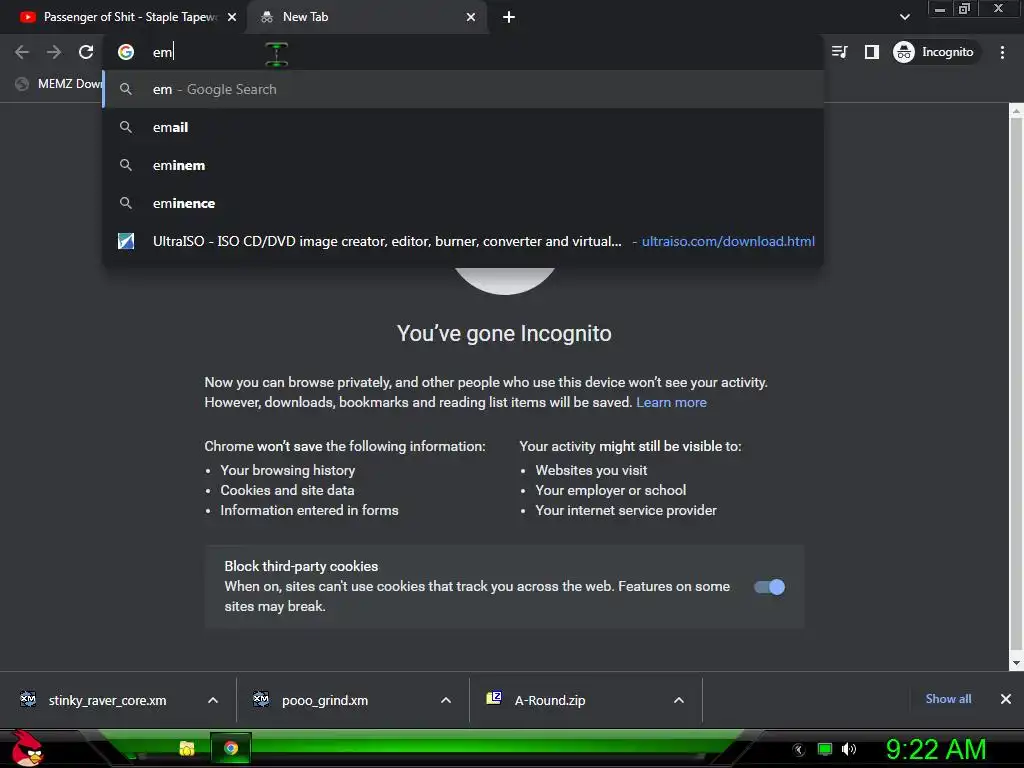
Task: Click the Chrome taskbar icon
Action: tap(231, 748)
